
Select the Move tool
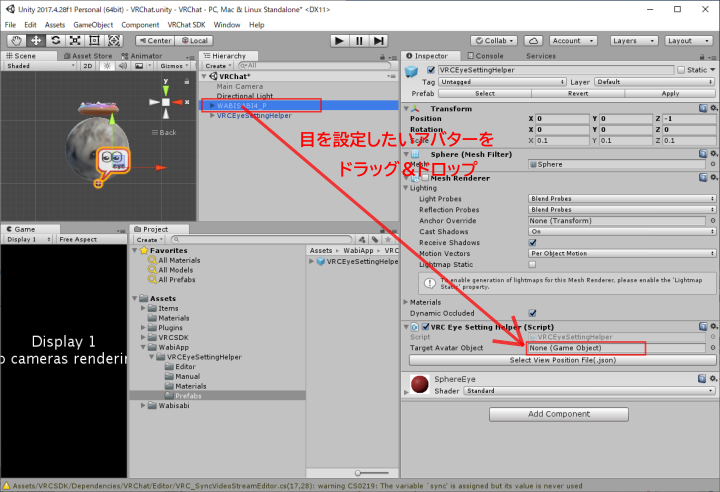[x=36, y=40]
